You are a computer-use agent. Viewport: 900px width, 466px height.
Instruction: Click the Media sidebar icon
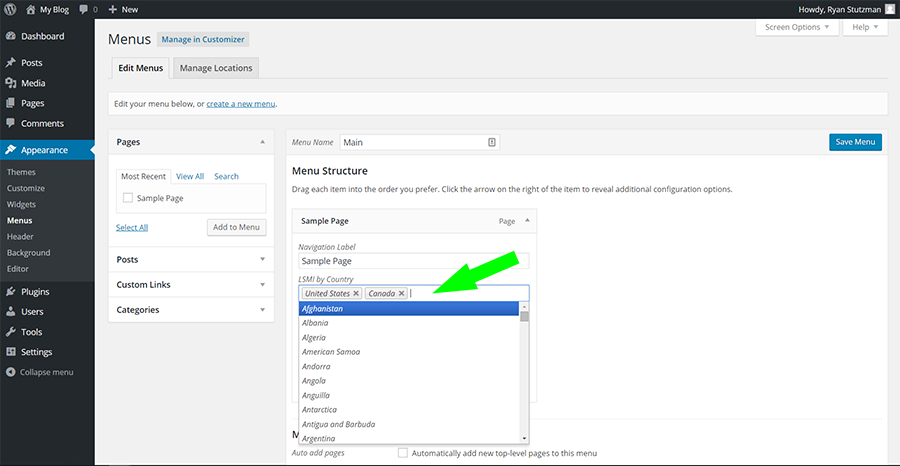(x=10, y=83)
